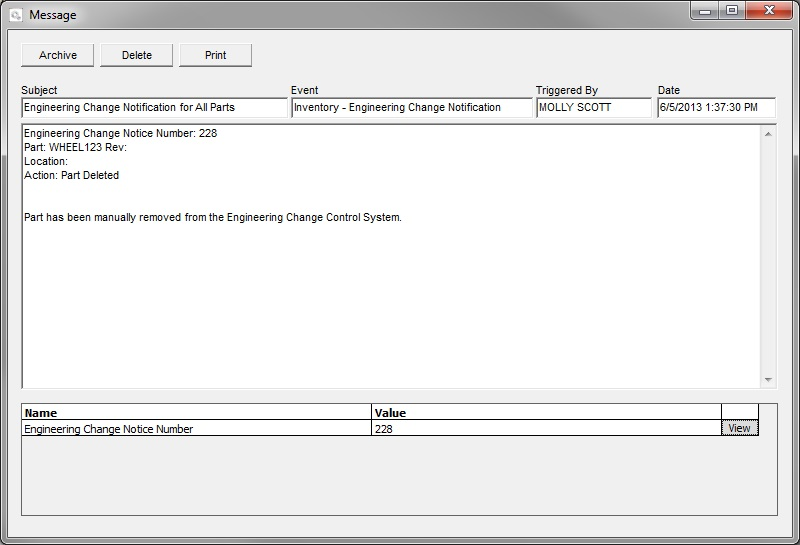Viewport: 800px width, 545px height.
Task: Click the table cell "Engineering Change Notice Number"
Action: tap(196, 429)
